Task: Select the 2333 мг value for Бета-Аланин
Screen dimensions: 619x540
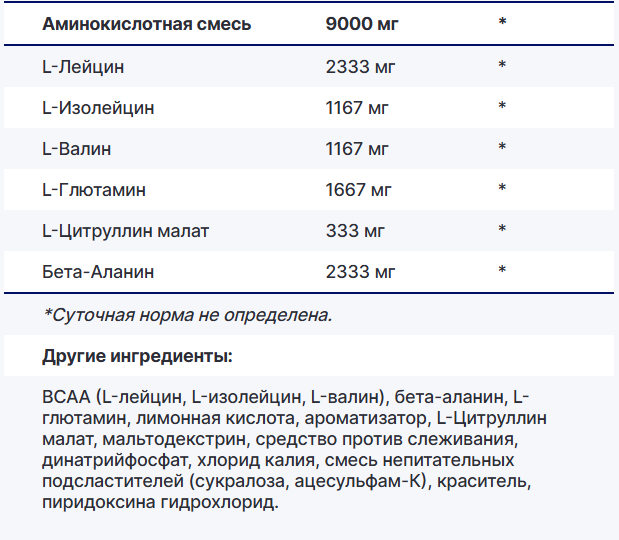Action: click(361, 271)
